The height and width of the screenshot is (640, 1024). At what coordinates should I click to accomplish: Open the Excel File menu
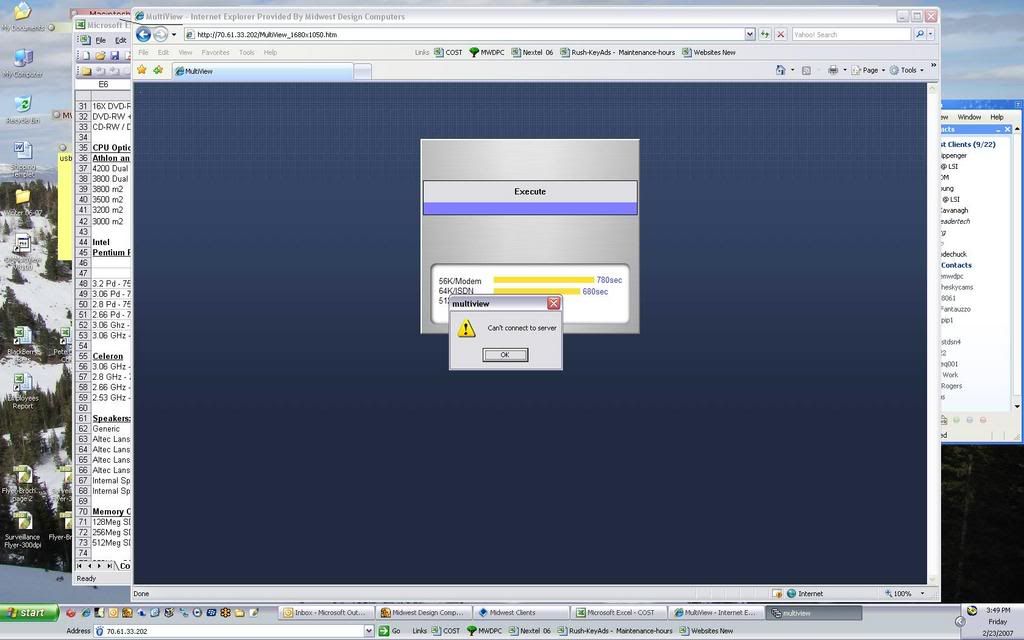click(101, 40)
